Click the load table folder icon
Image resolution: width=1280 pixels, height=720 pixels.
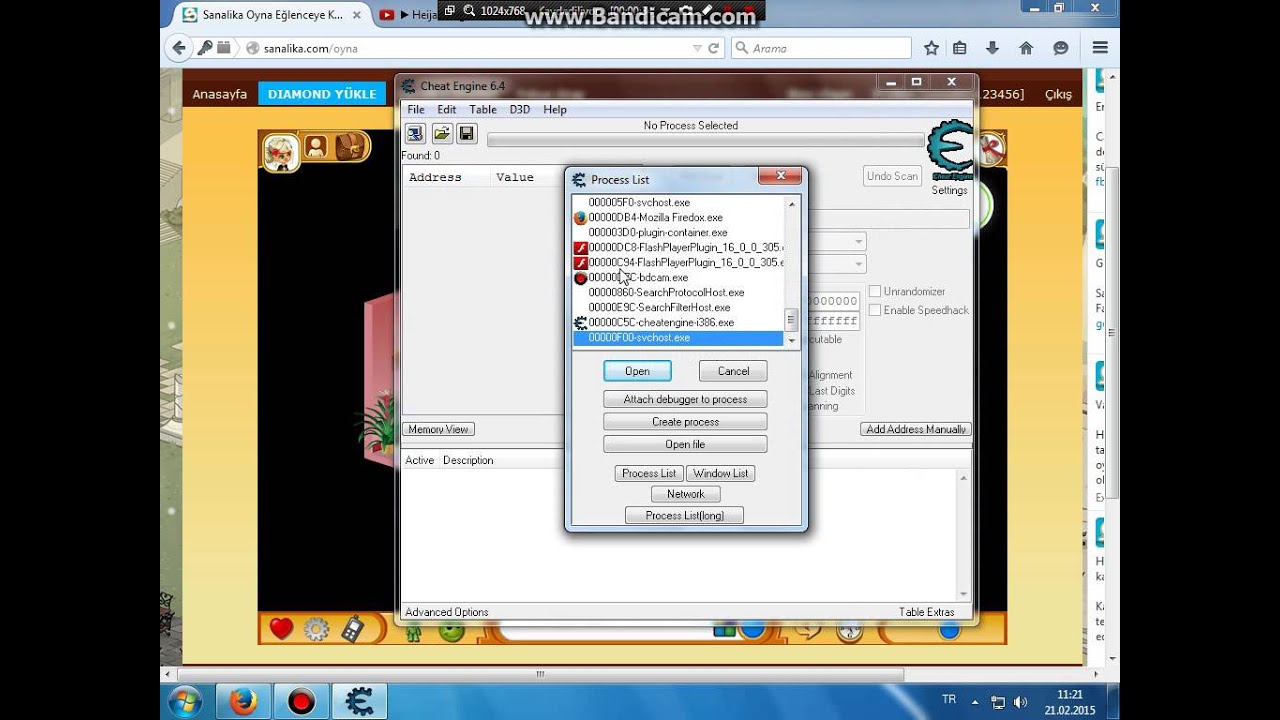441,134
